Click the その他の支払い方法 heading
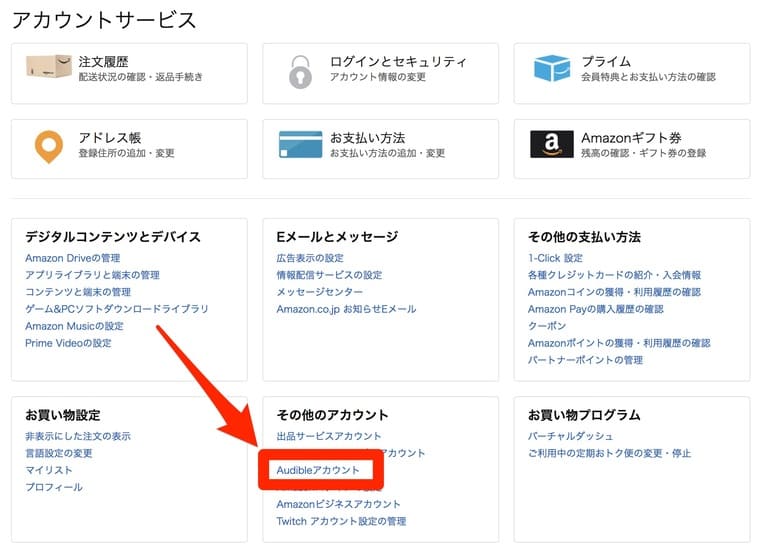760x553 pixels. 584,237
